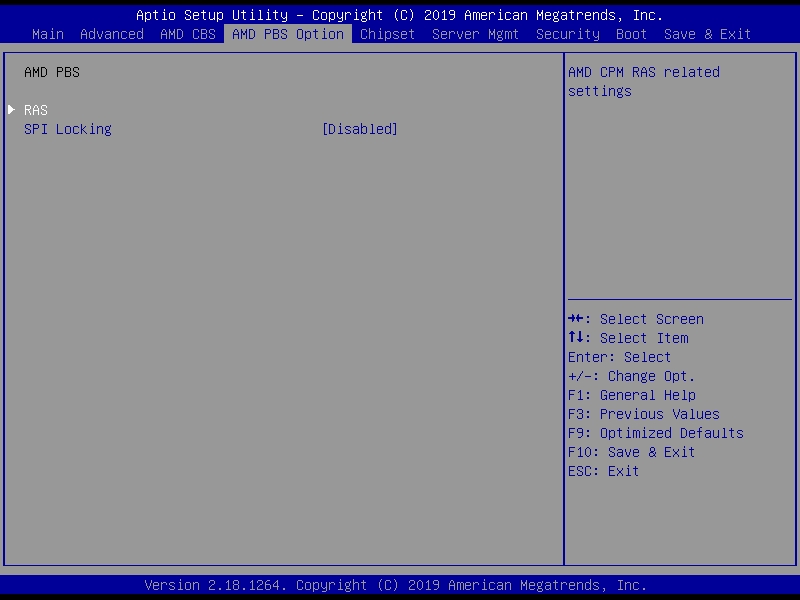Switch to the Advanced tab
The image size is (800, 600).
(112, 34)
